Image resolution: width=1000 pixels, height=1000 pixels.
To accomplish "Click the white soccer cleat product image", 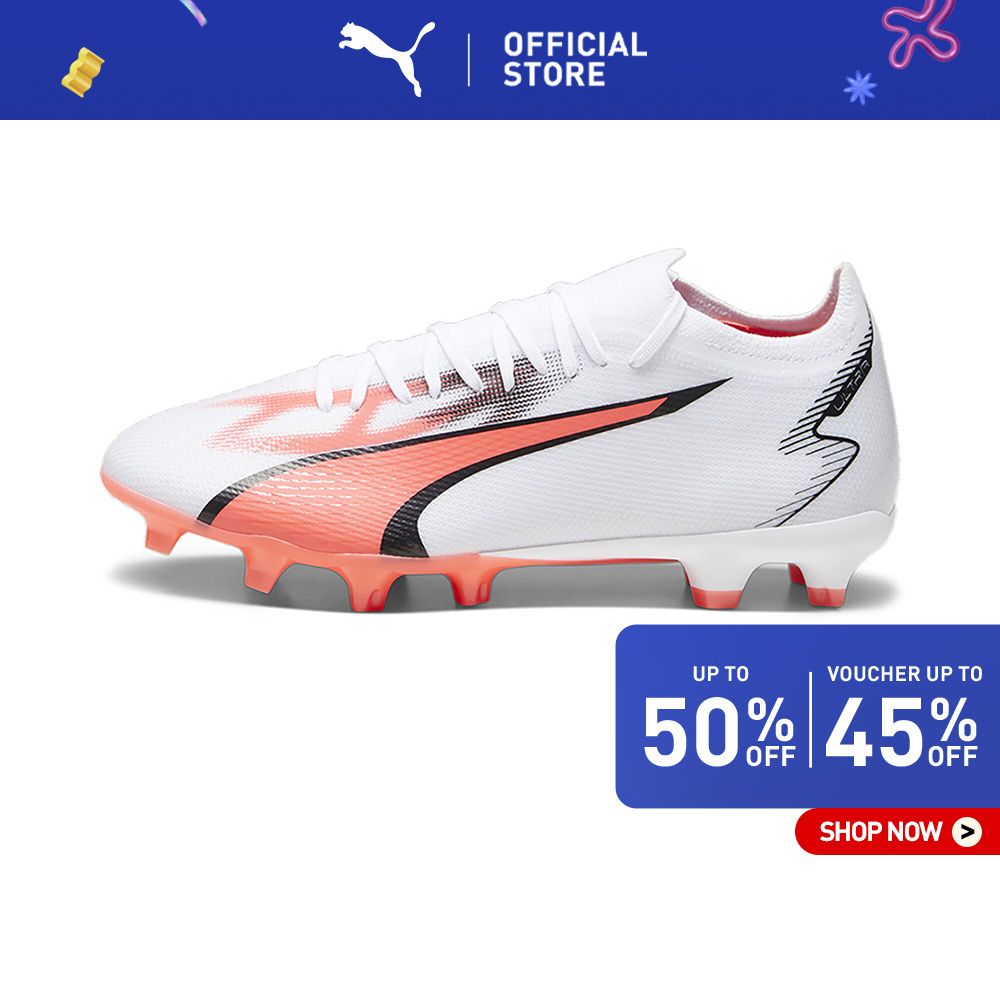I will pos(500,430).
